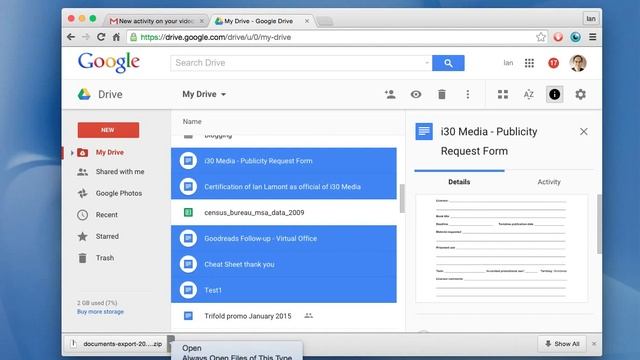The image size is (640, 360).
Task: Close the details pane with the X
Action: click(584, 131)
